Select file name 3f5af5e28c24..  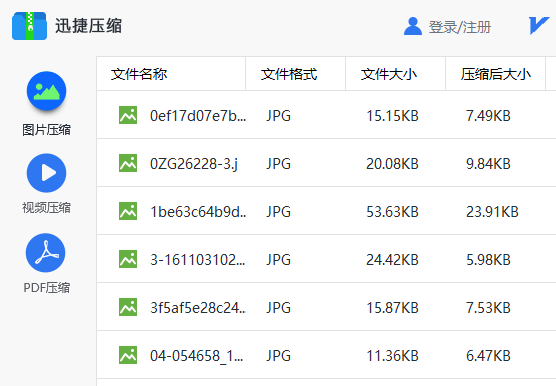coord(198,308)
